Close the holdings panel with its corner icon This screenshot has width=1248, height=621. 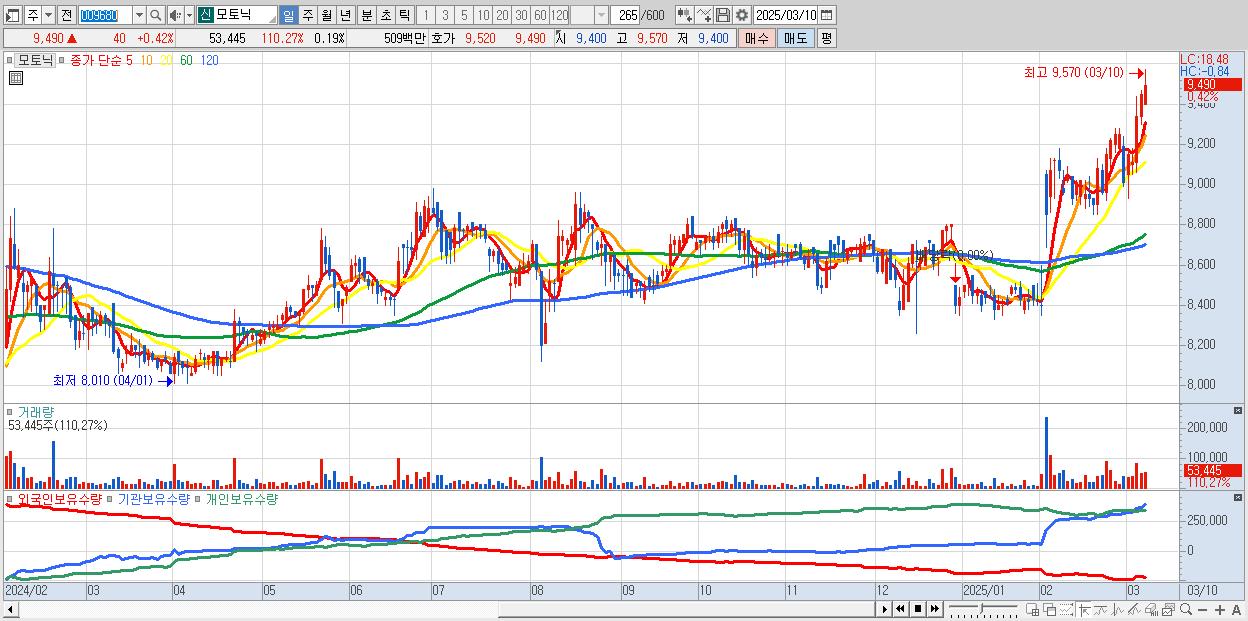[x=1240, y=498]
